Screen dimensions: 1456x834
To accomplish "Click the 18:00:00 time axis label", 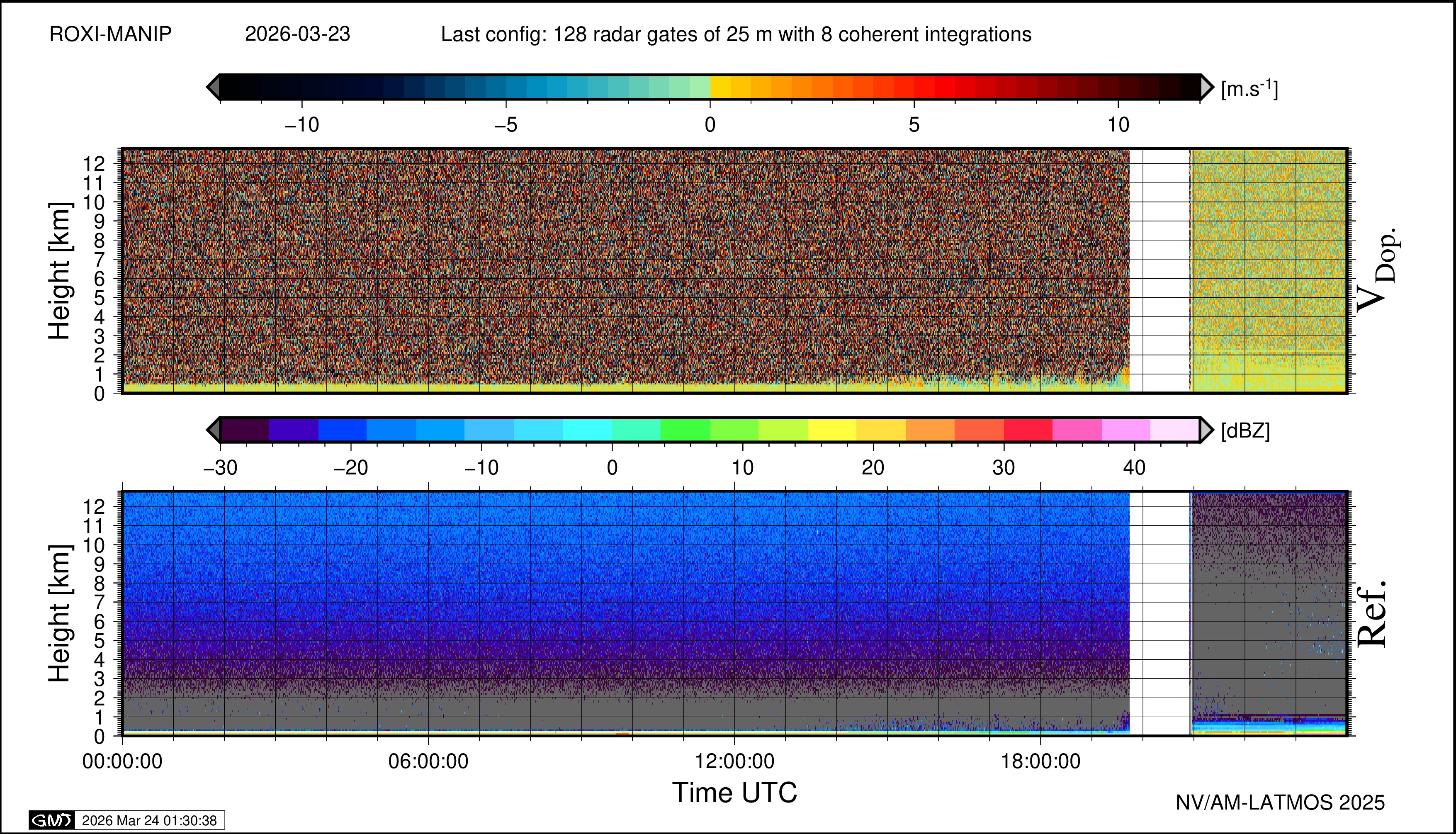I will coord(1041,761).
